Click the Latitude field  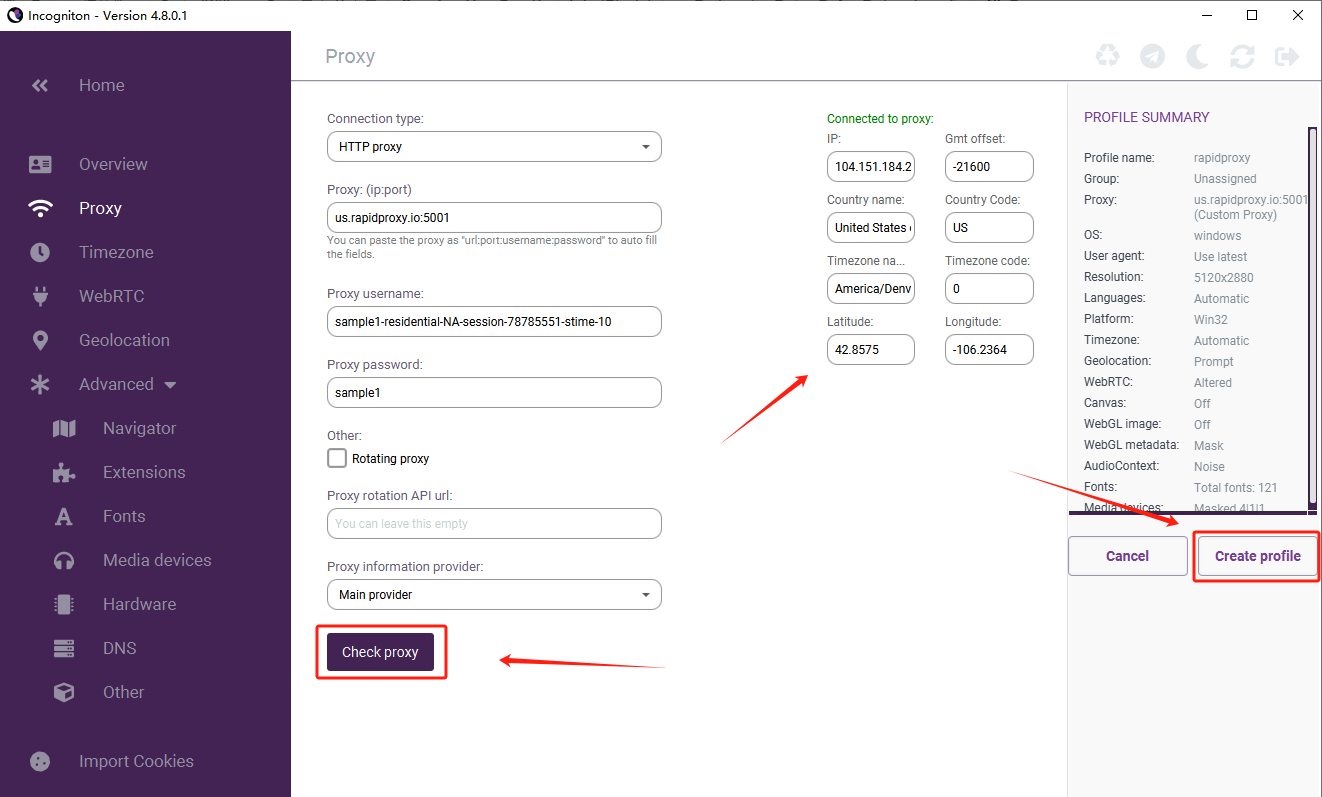tap(871, 349)
